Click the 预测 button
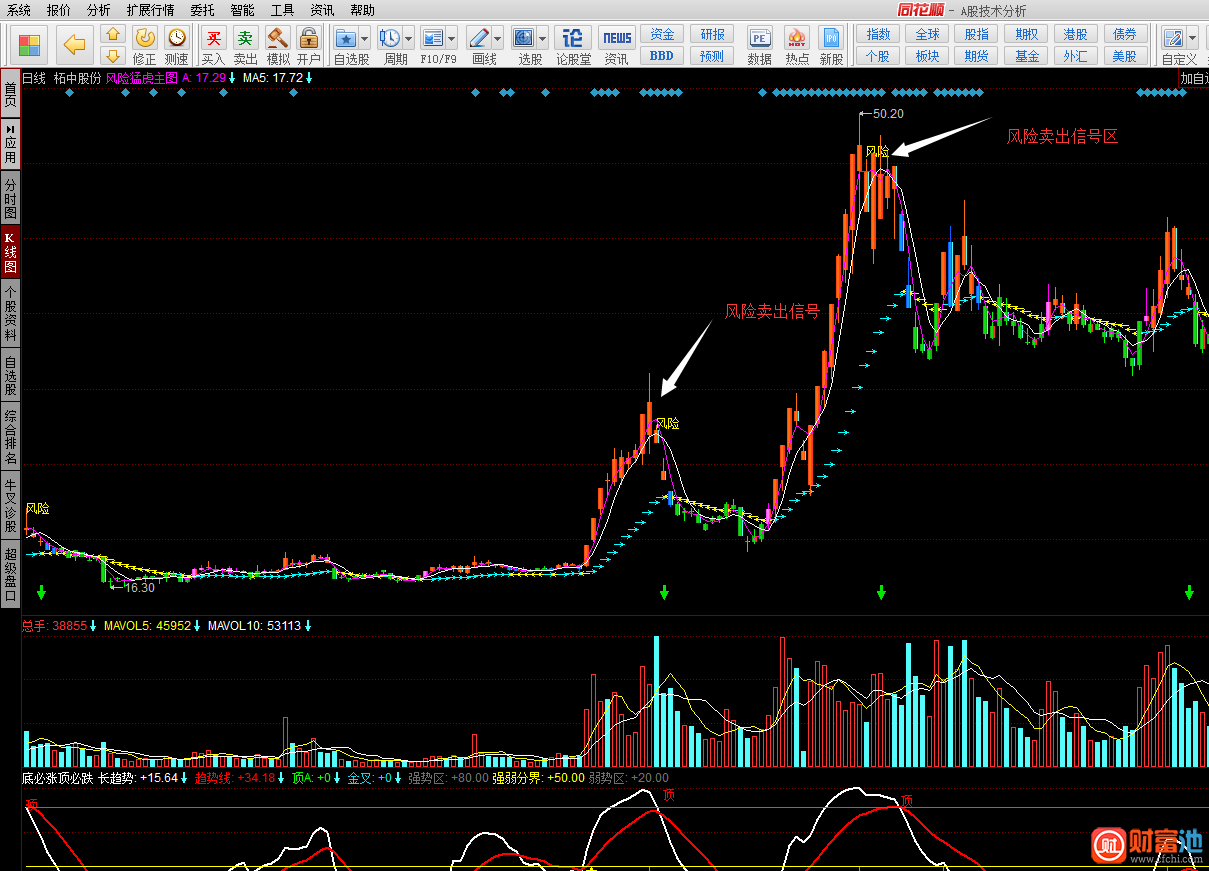1209x871 pixels. pyautogui.click(x=712, y=56)
